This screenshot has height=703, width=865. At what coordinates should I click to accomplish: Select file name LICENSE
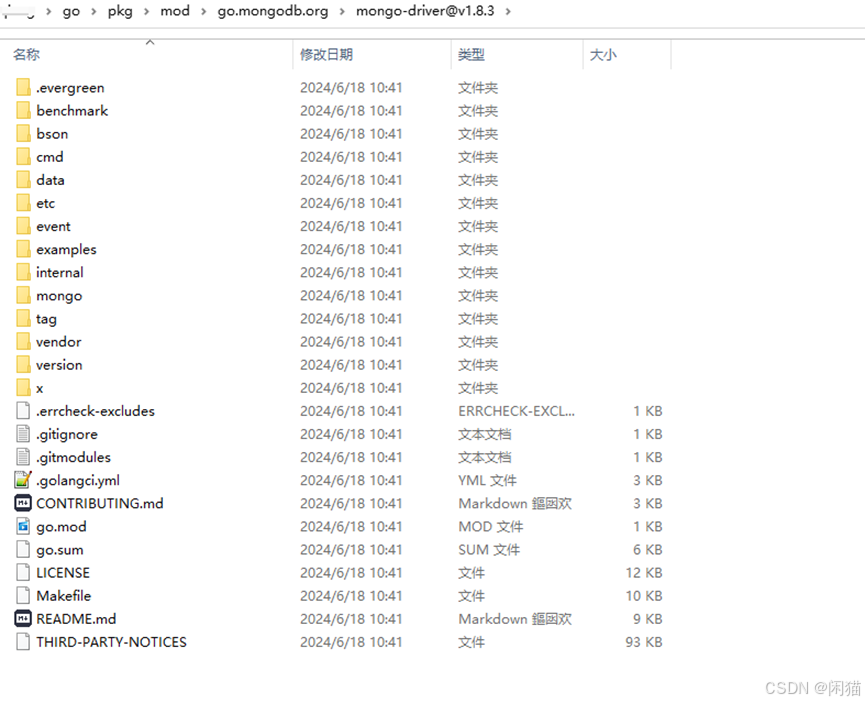(x=63, y=573)
